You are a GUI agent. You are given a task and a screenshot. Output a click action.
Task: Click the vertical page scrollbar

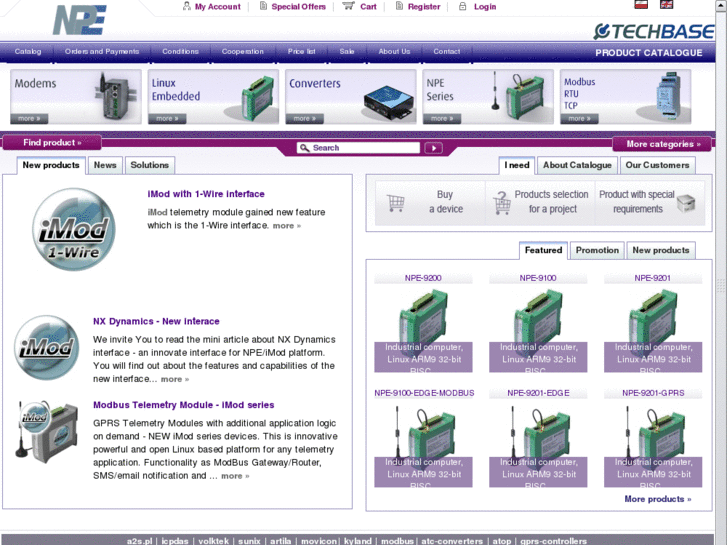click(721, 278)
